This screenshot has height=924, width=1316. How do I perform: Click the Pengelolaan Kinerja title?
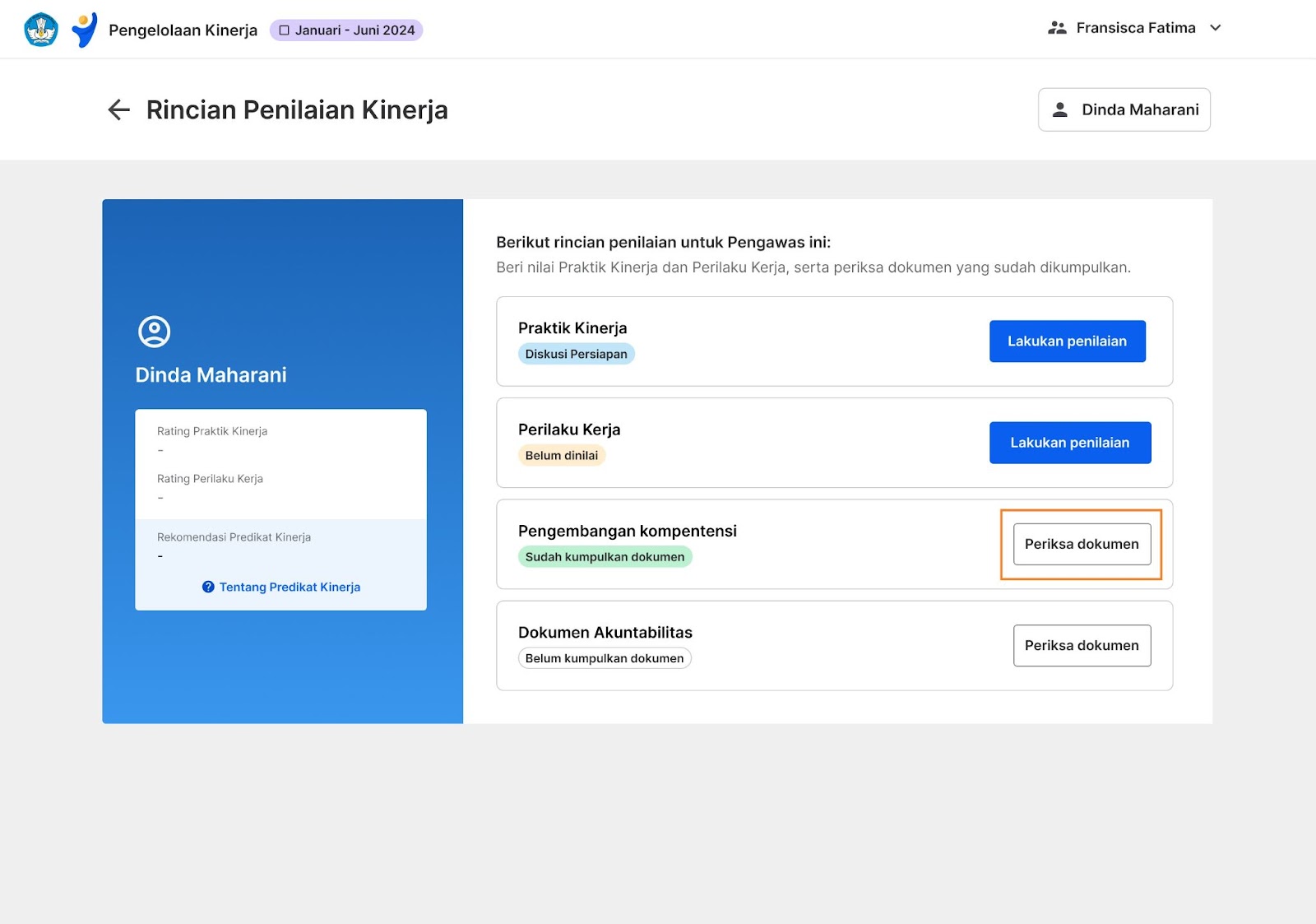click(183, 30)
